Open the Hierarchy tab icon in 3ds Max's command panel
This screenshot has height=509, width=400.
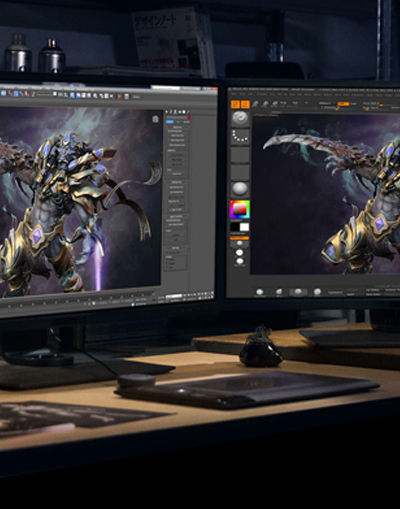(176, 112)
